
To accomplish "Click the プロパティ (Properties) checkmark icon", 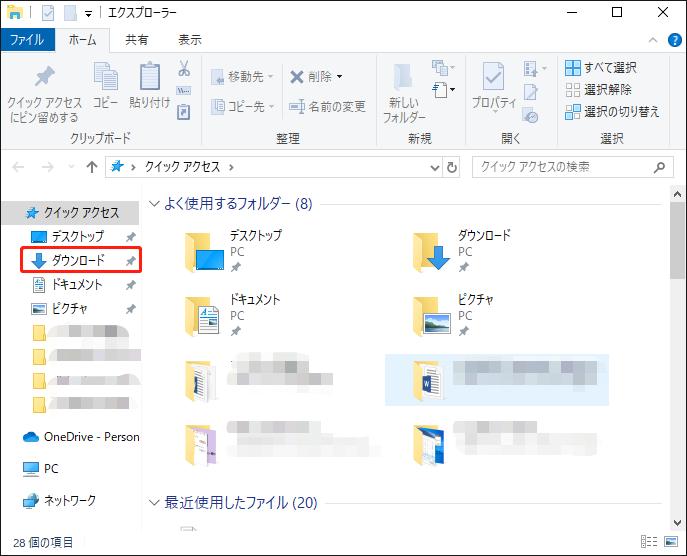I will coord(493,76).
